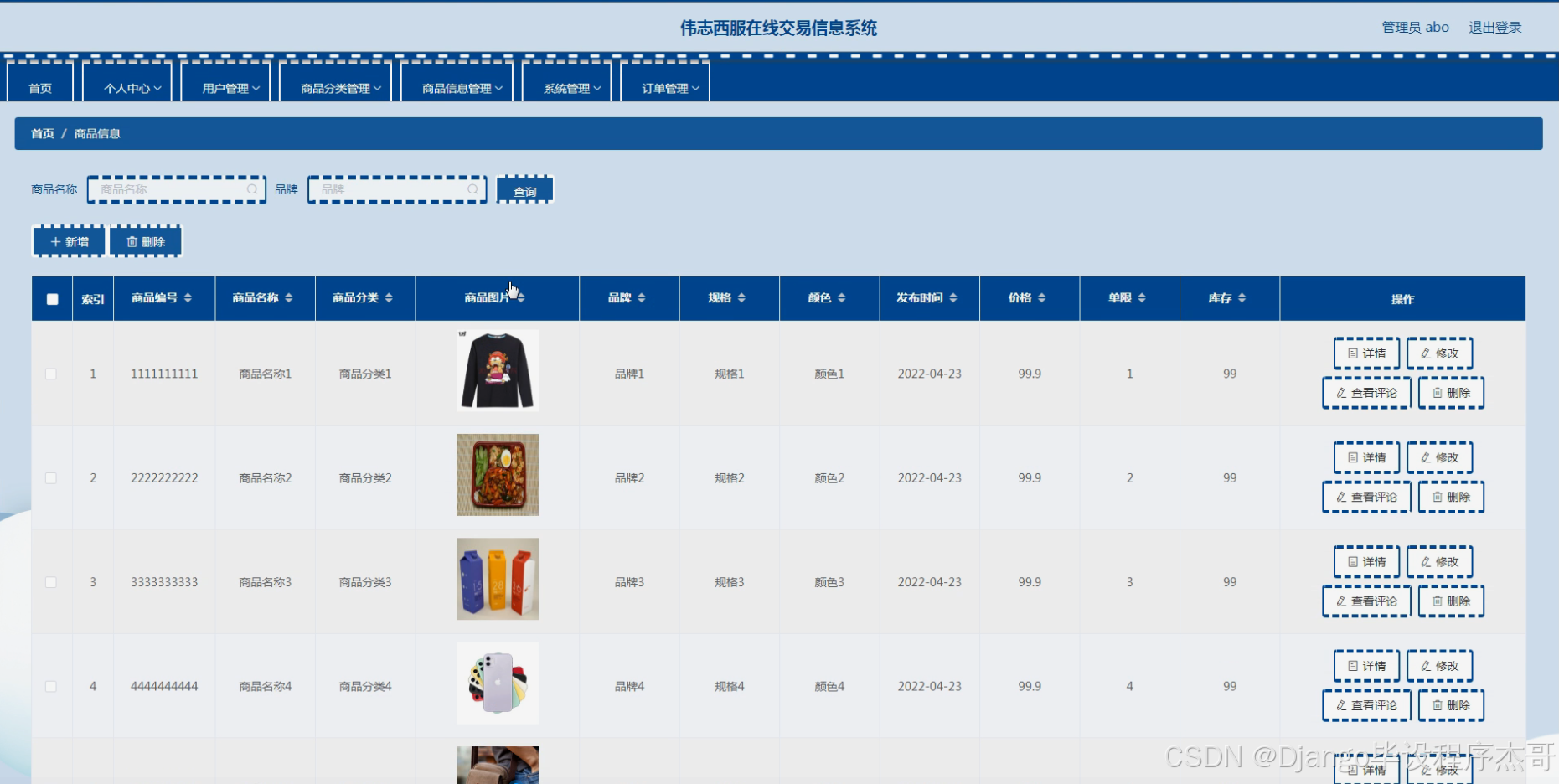Open purple phone product image
1559x784 pixels.
[498, 683]
